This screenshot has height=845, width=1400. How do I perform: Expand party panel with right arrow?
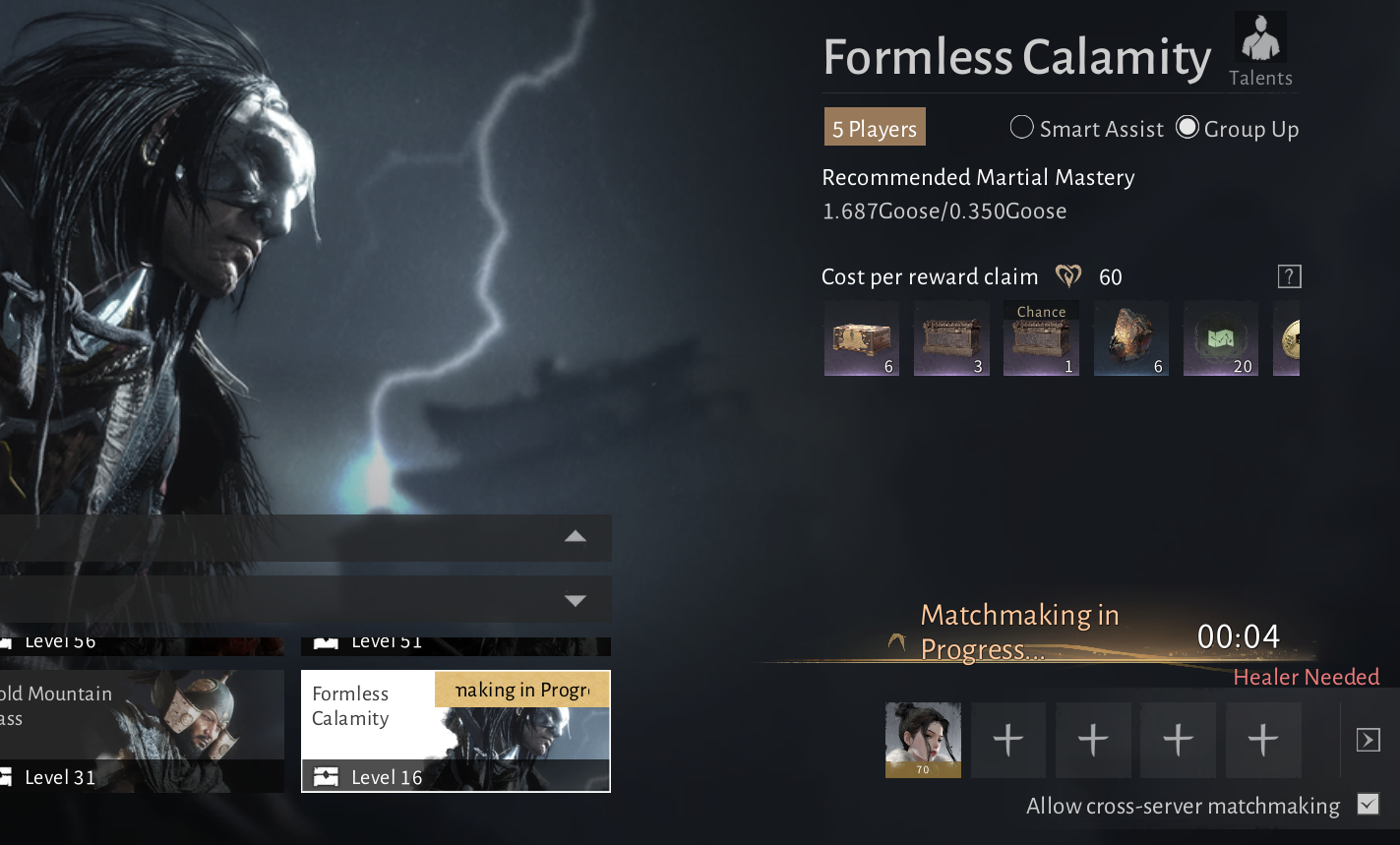point(1369,740)
